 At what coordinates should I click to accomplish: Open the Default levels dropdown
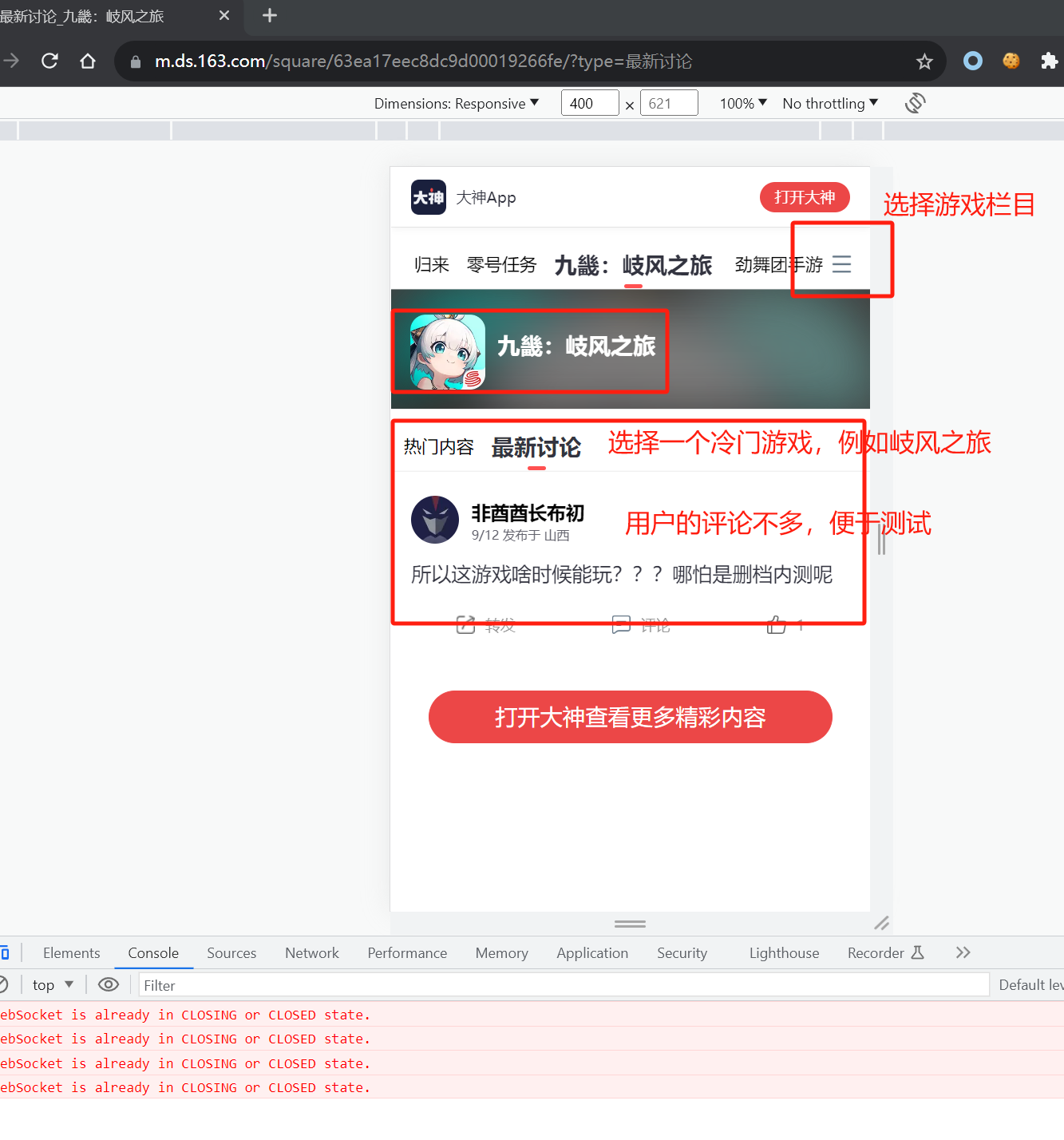click(1030, 984)
